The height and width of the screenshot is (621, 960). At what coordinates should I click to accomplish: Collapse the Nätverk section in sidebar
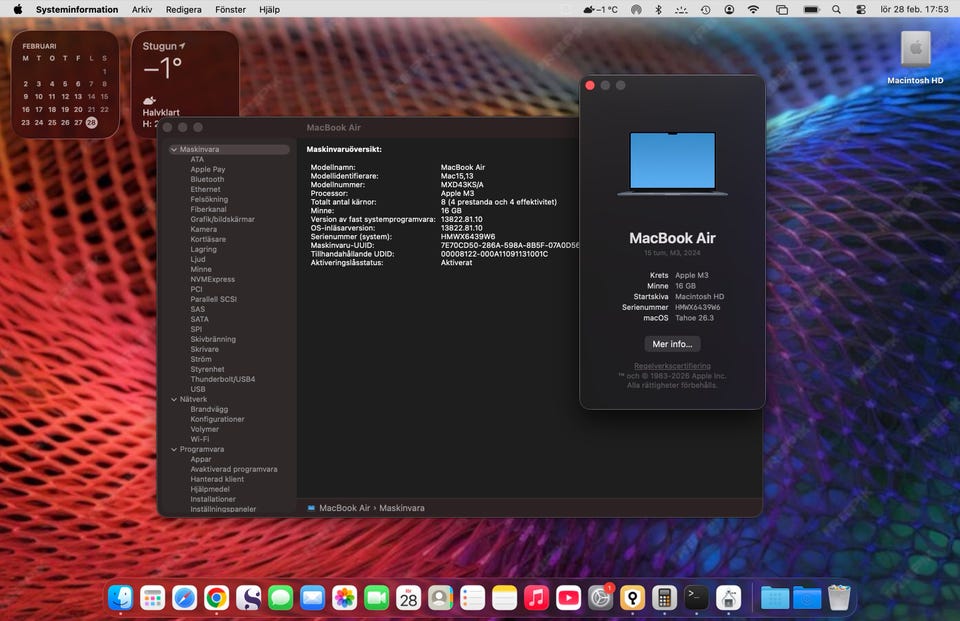(174, 399)
